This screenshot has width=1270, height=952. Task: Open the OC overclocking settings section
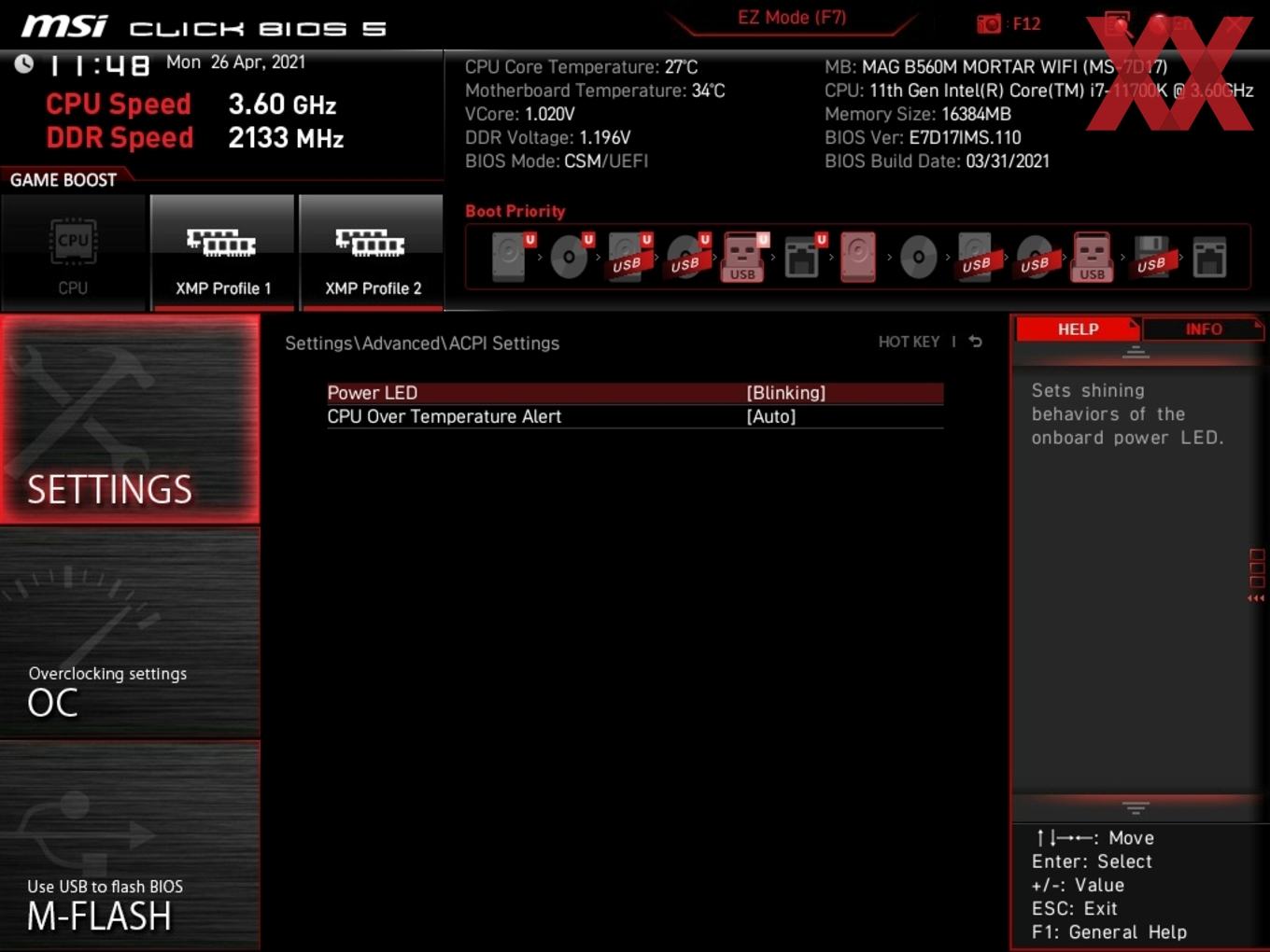point(130,634)
